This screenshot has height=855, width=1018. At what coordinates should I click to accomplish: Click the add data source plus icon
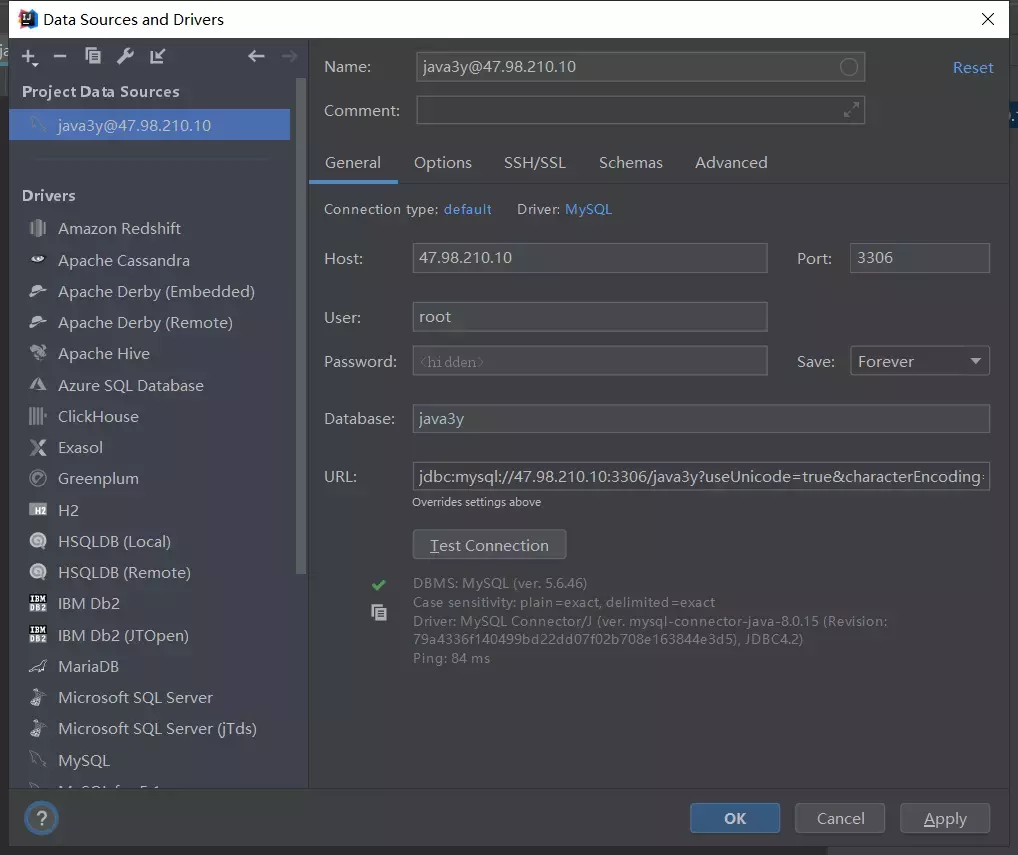click(x=29, y=57)
